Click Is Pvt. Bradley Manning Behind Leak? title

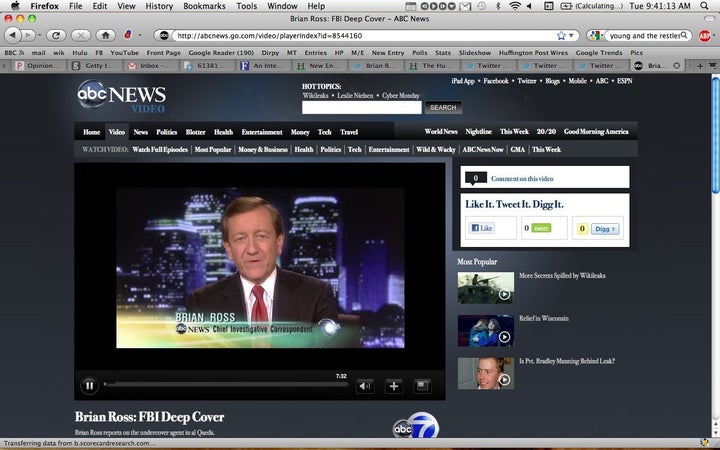click(x=567, y=361)
